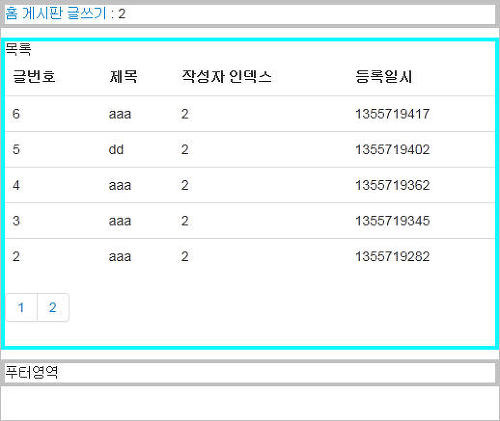Select the 제목 column header
The image size is (500, 421).
point(123,76)
